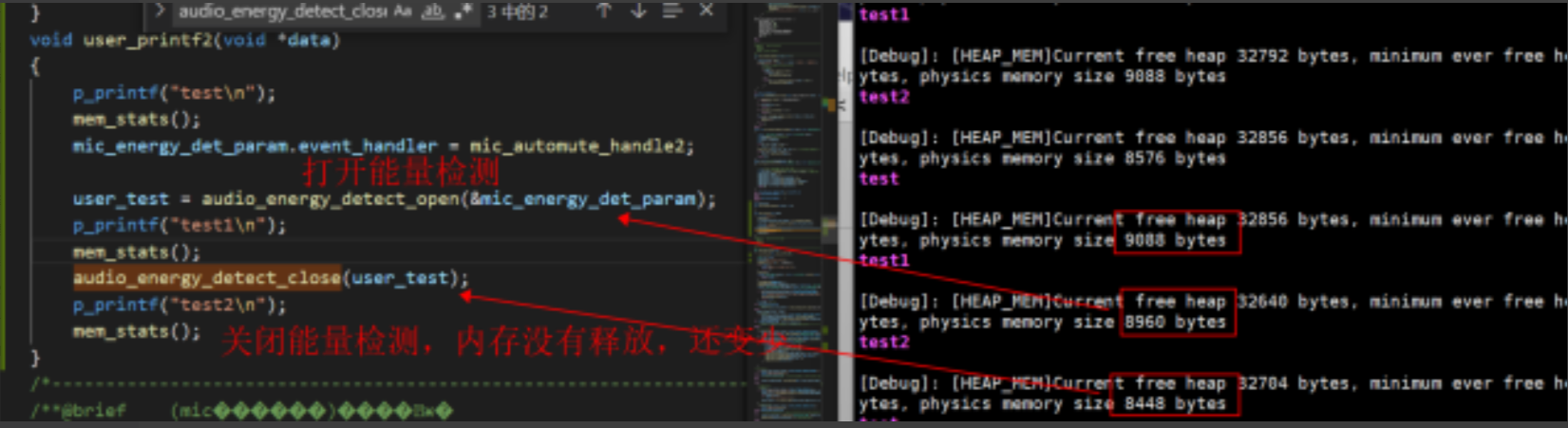Viewport: 1568px width, 428px height.
Task: Toggle Match Case in find widget
Action: pyautogui.click(x=403, y=11)
